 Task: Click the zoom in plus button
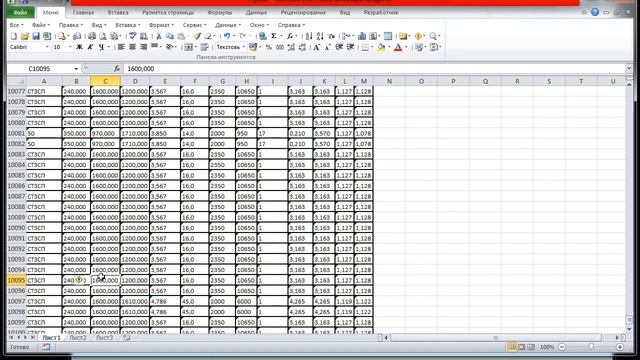point(620,347)
